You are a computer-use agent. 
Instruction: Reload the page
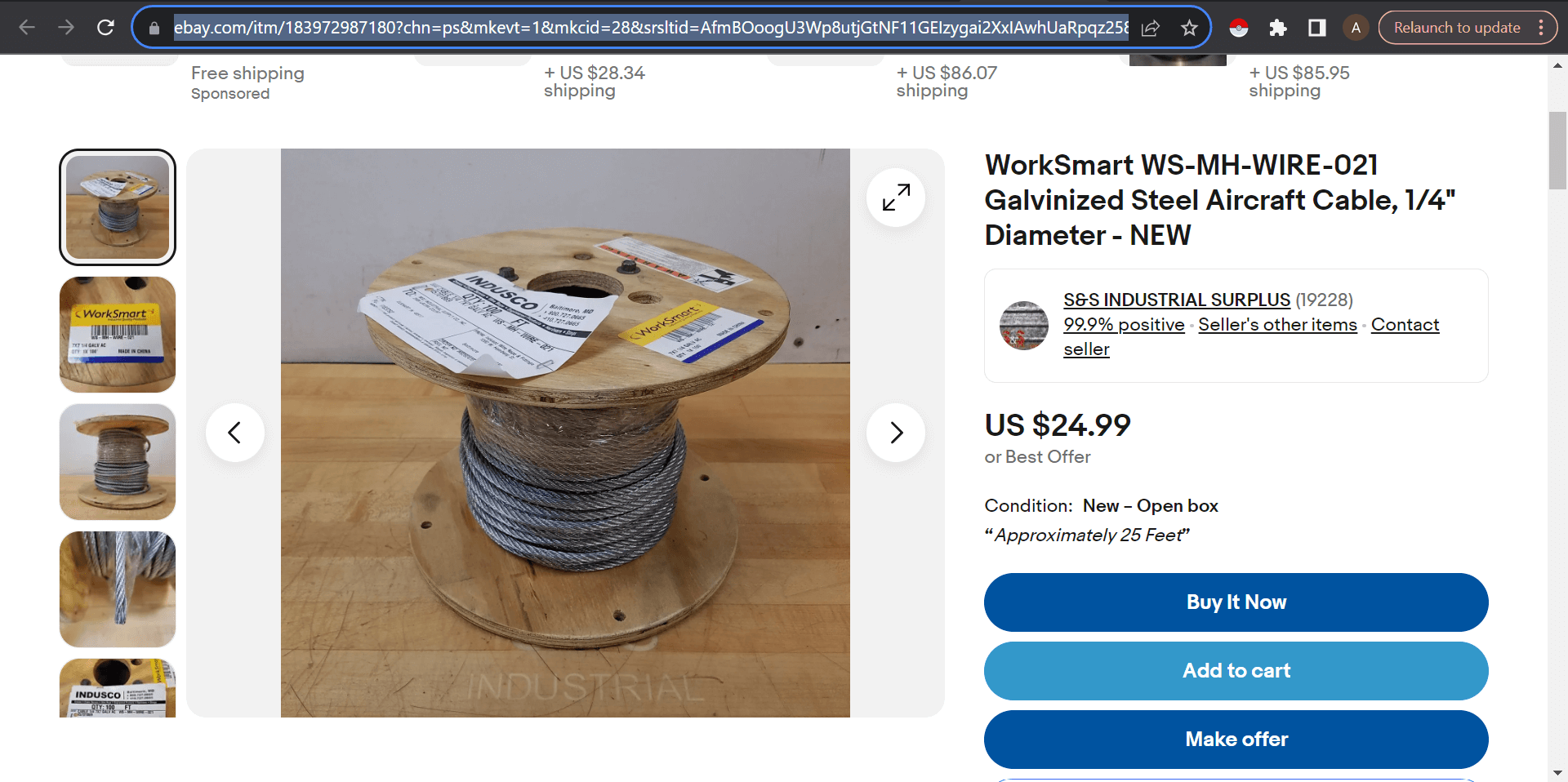click(105, 28)
